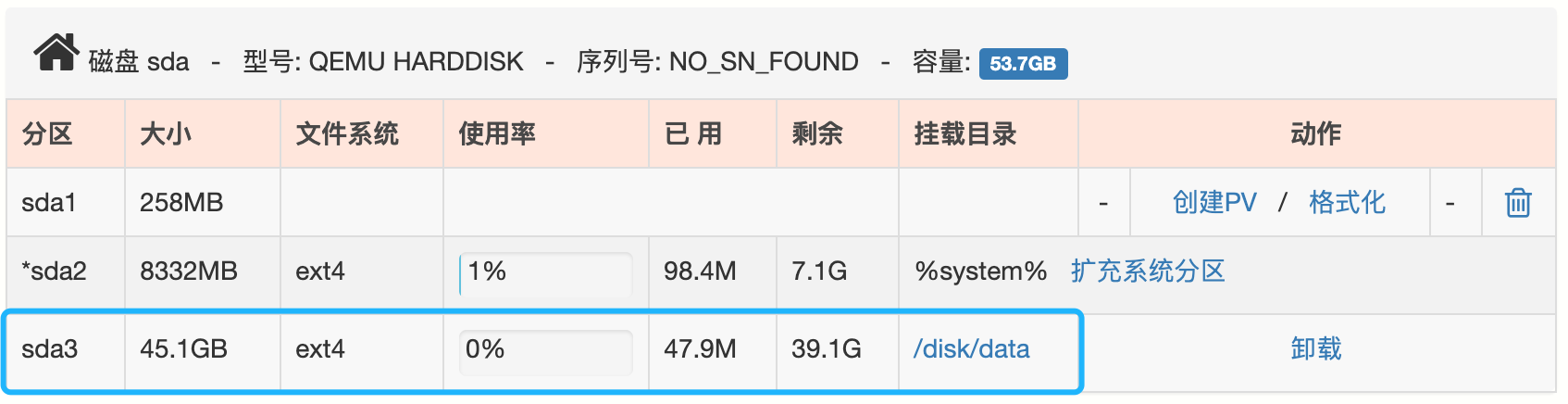Image resolution: width=1568 pixels, height=404 pixels.
Task: Open the /disk/data mount directory link
Action: tap(971, 348)
